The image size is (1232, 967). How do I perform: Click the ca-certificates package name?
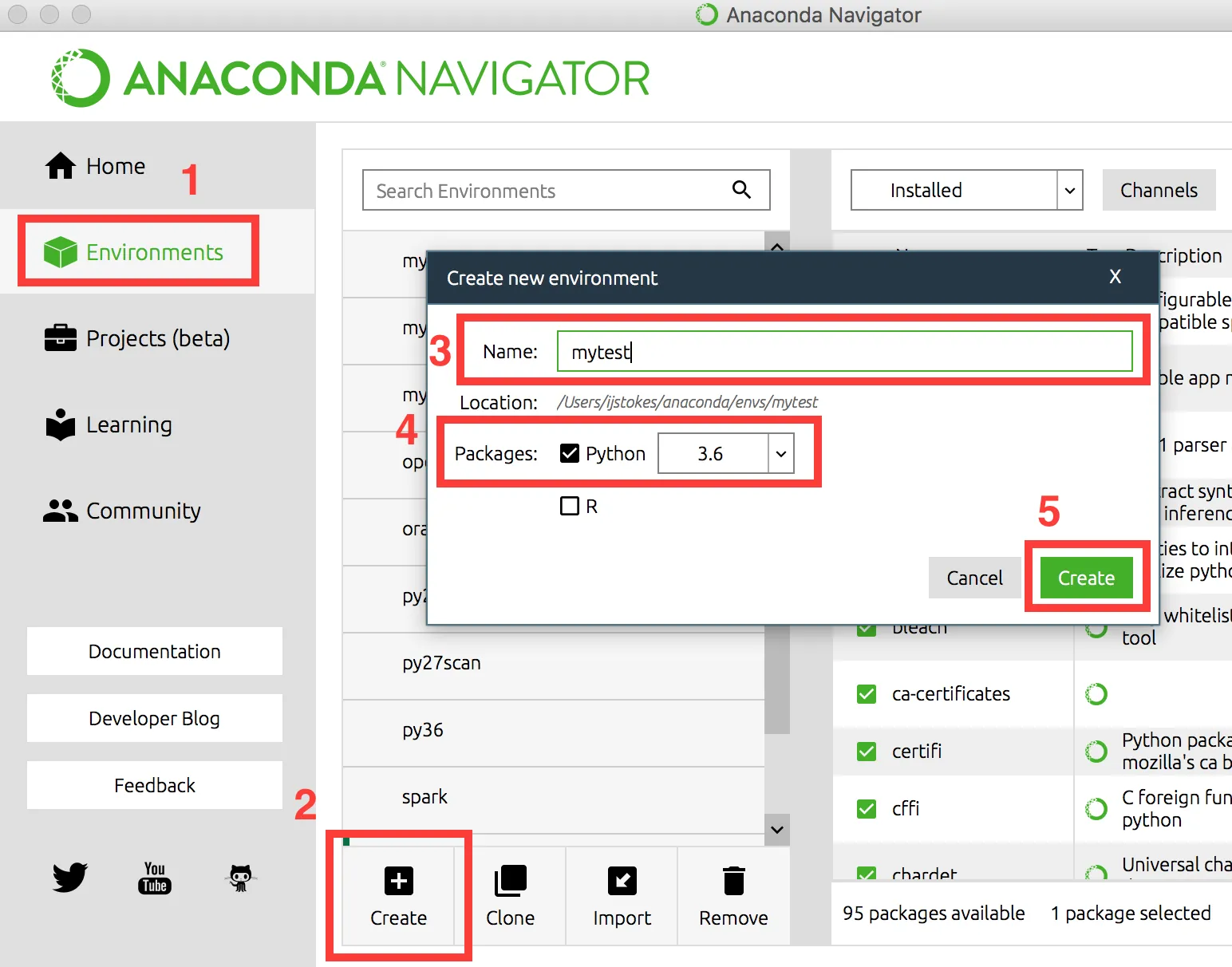tap(951, 694)
